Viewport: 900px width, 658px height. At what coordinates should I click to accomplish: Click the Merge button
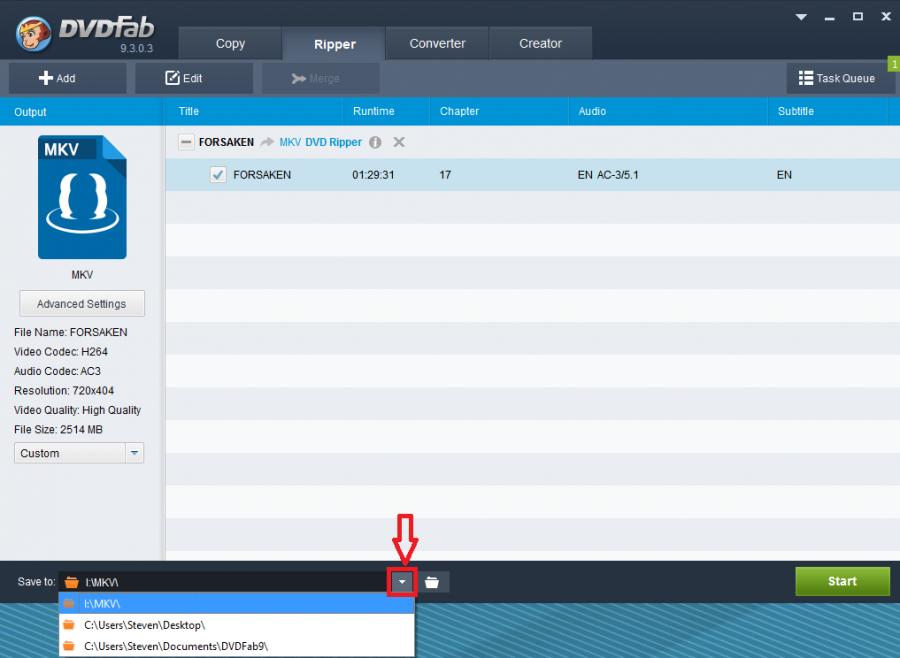click(x=321, y=78)
